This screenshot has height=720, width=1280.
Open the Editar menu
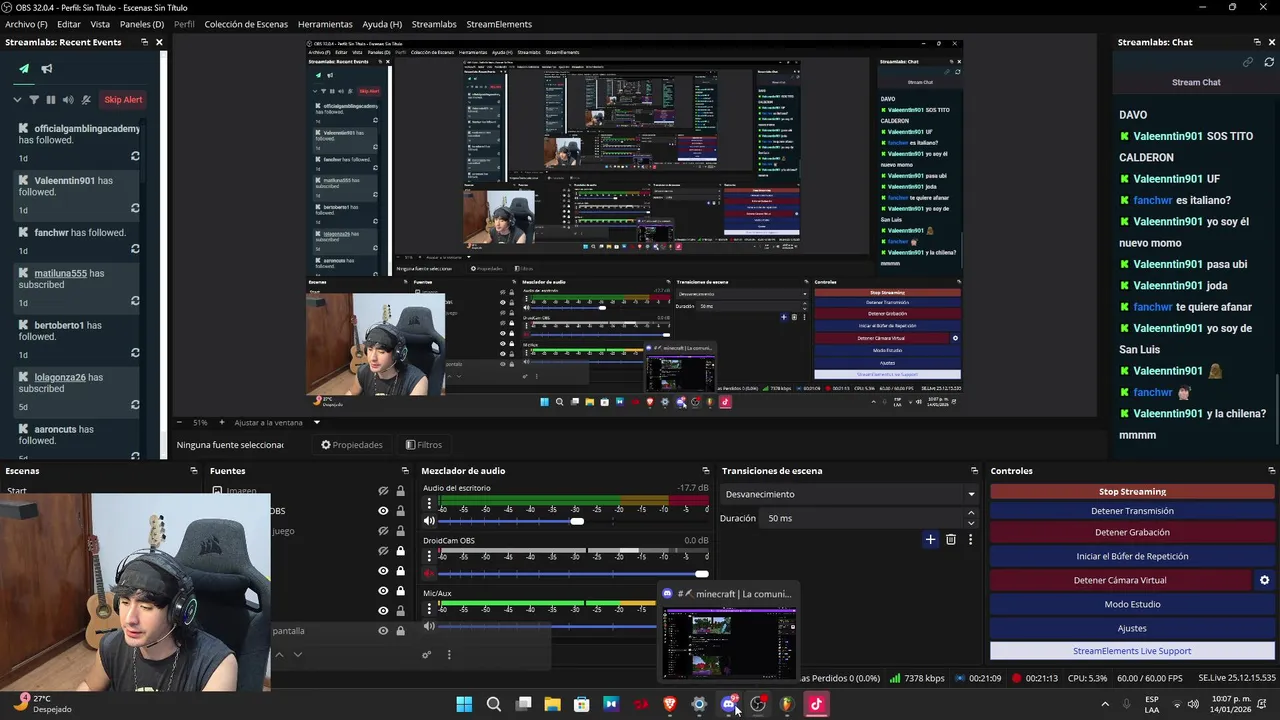pyautogui.click(x=69, y=24)
